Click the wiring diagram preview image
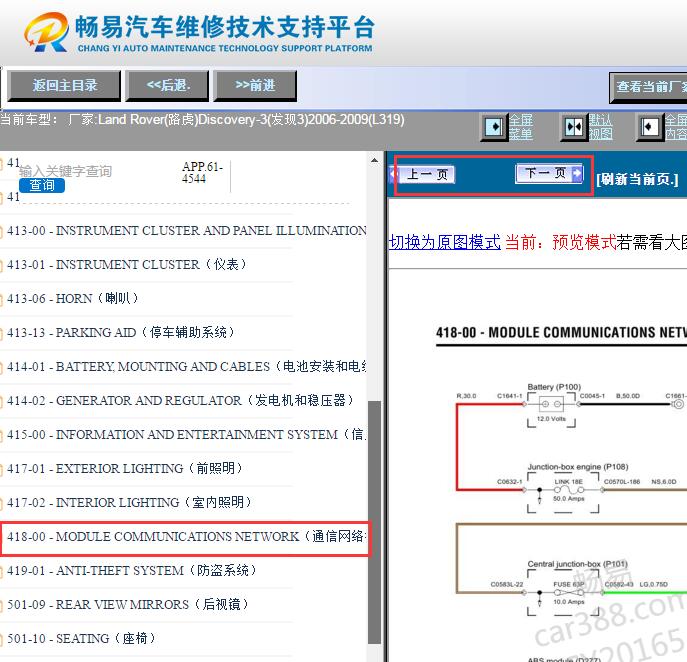The image size is (687, 662). 561,491
